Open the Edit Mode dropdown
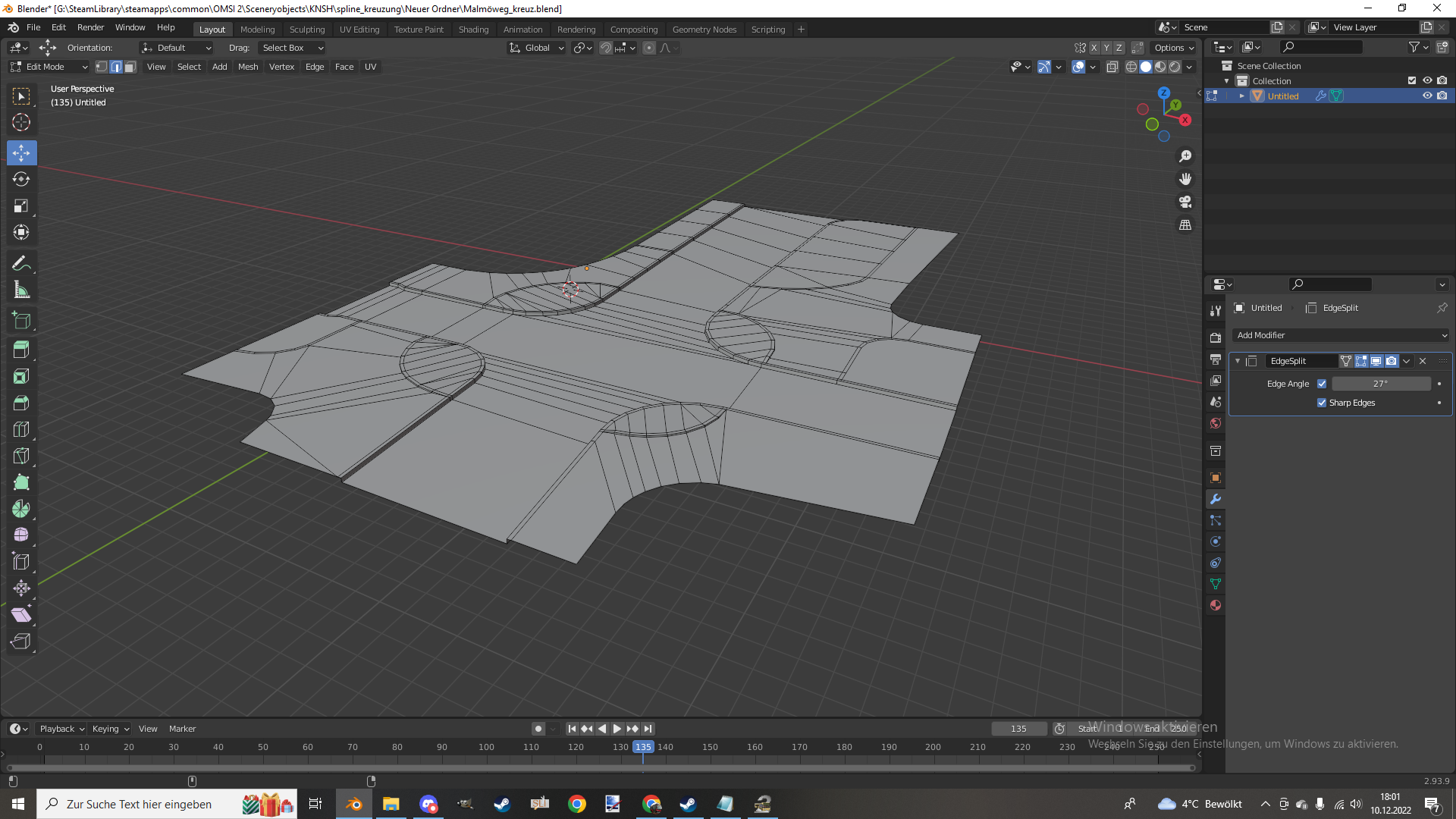Viewport: 1456px width, 819px height. 50,67
